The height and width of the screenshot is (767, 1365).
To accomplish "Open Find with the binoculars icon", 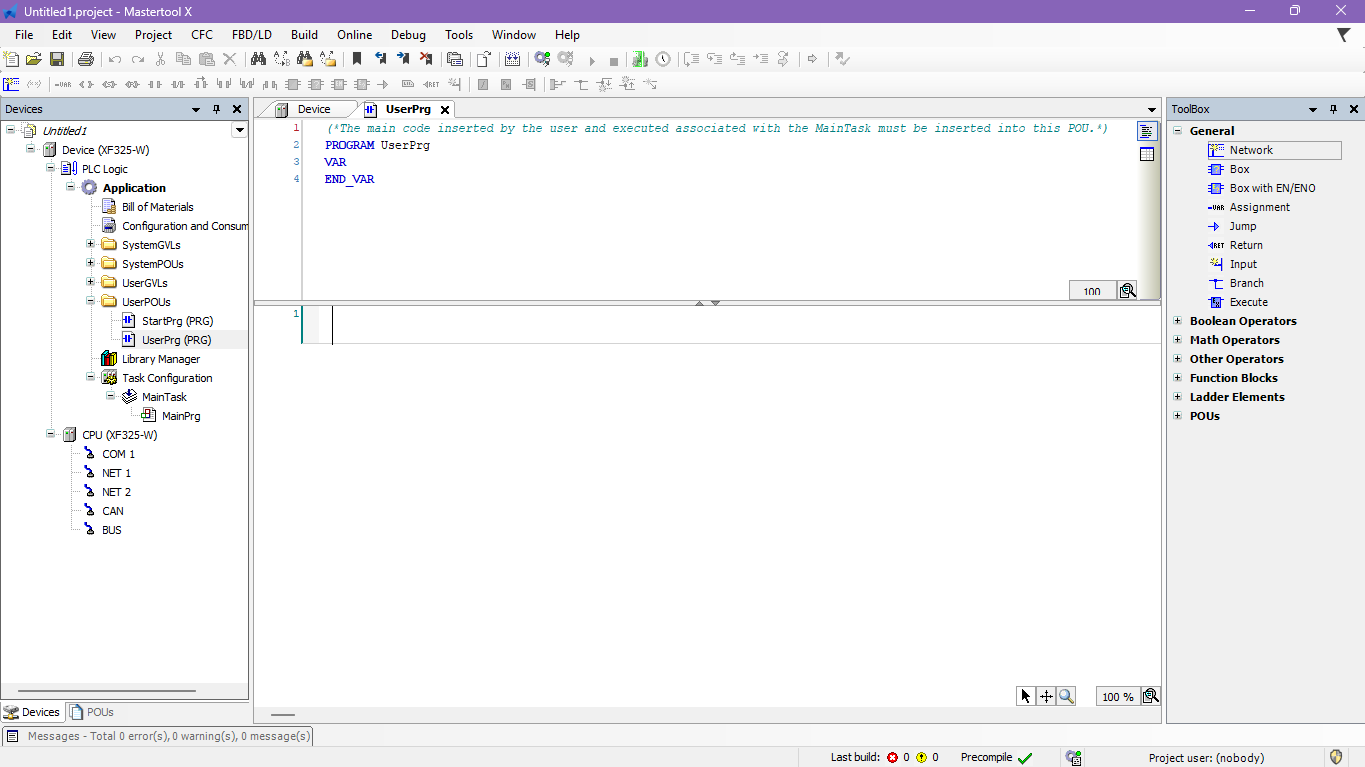I will pyautogui.click(x=257, y=60).
